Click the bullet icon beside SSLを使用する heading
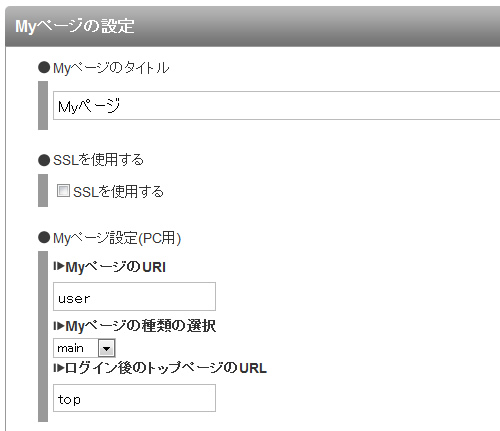The image size is (500, 431). [x=44, y=160]
